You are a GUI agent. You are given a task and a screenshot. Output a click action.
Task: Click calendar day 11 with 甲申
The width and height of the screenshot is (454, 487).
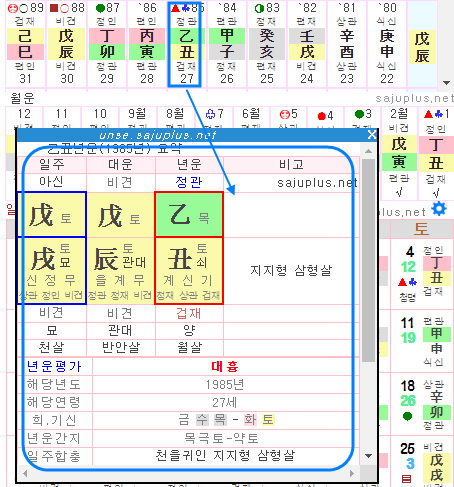tap(422, 341)
